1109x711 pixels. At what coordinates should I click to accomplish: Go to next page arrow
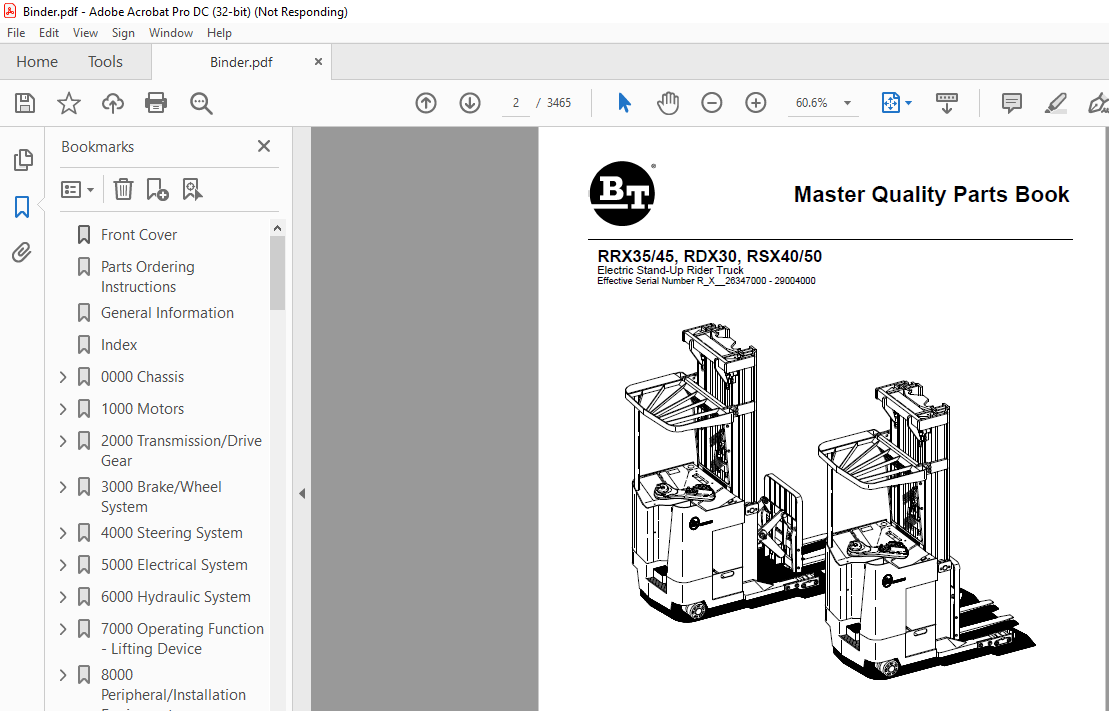coord(470,103)
